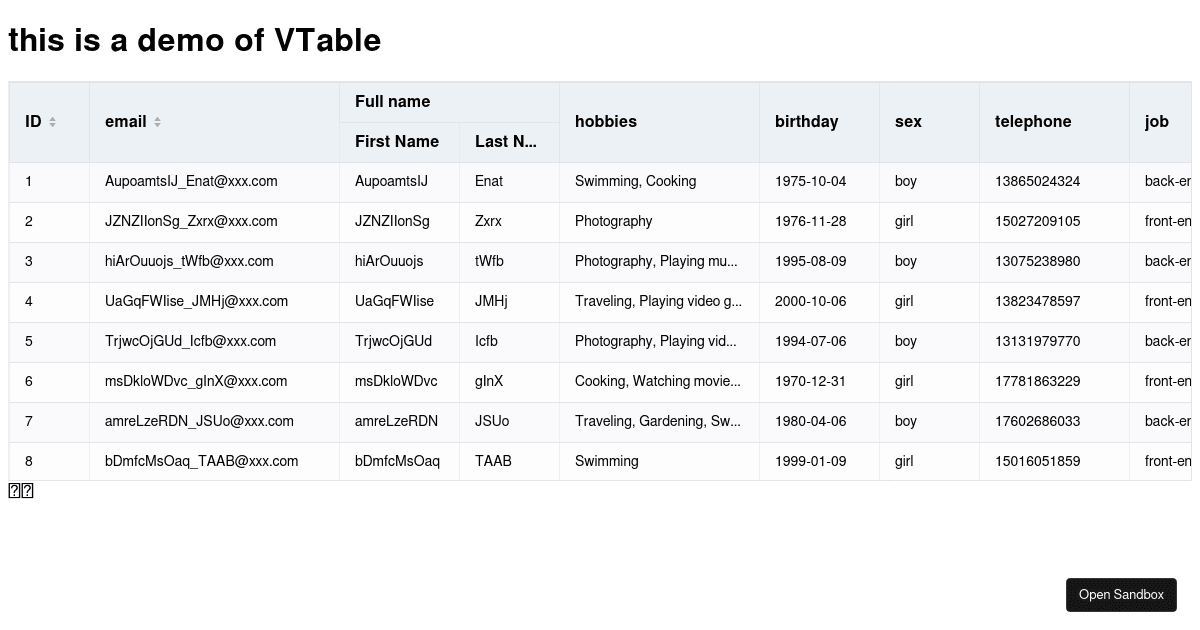This screenshot has height=630, width=1200.
Task: Click the first glyph icon below the table
Action: pyautogui.click(x=12, y=490)
